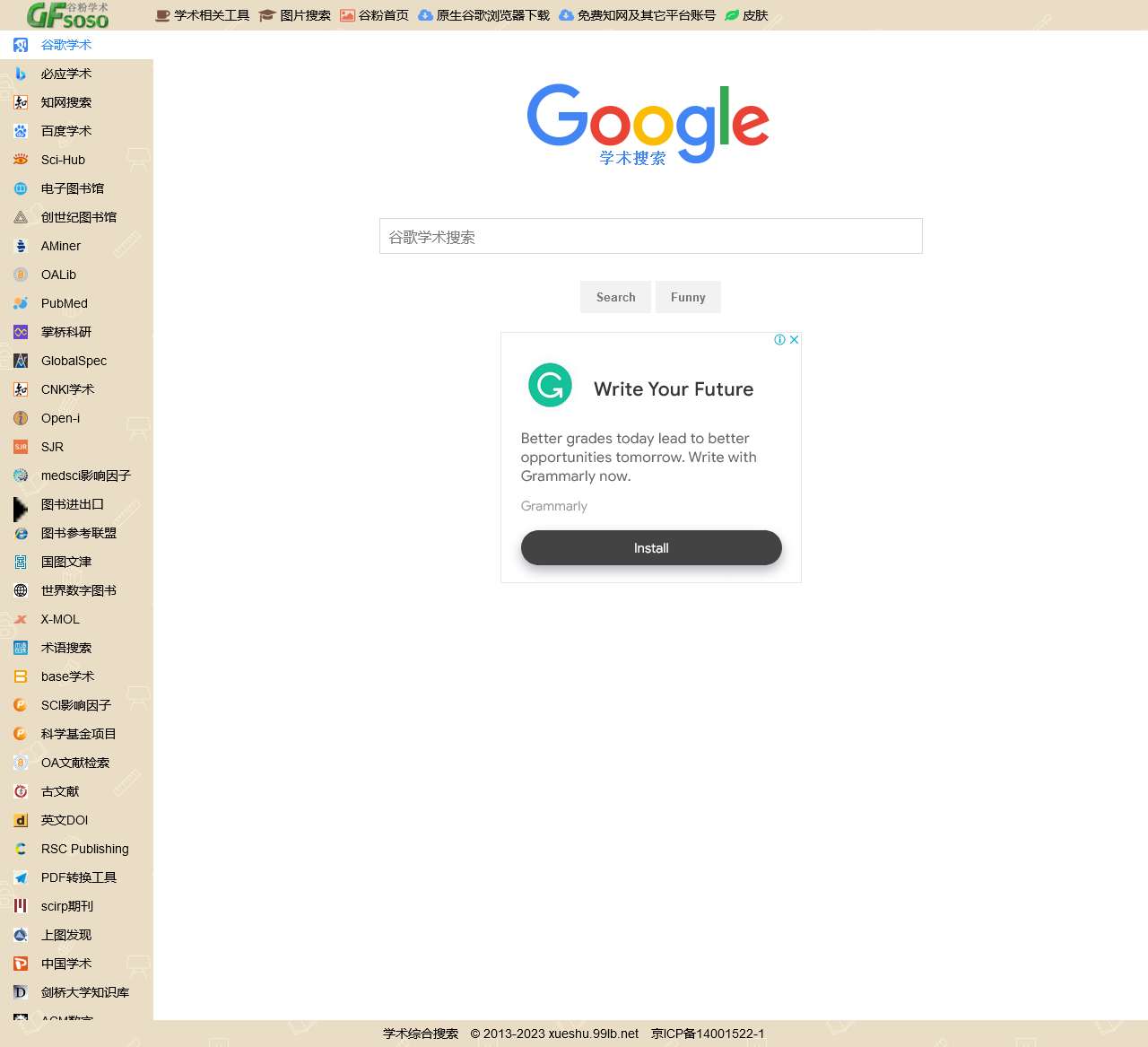Click the Sci-Hub icon in sidebar

click(x=21, y=160)
